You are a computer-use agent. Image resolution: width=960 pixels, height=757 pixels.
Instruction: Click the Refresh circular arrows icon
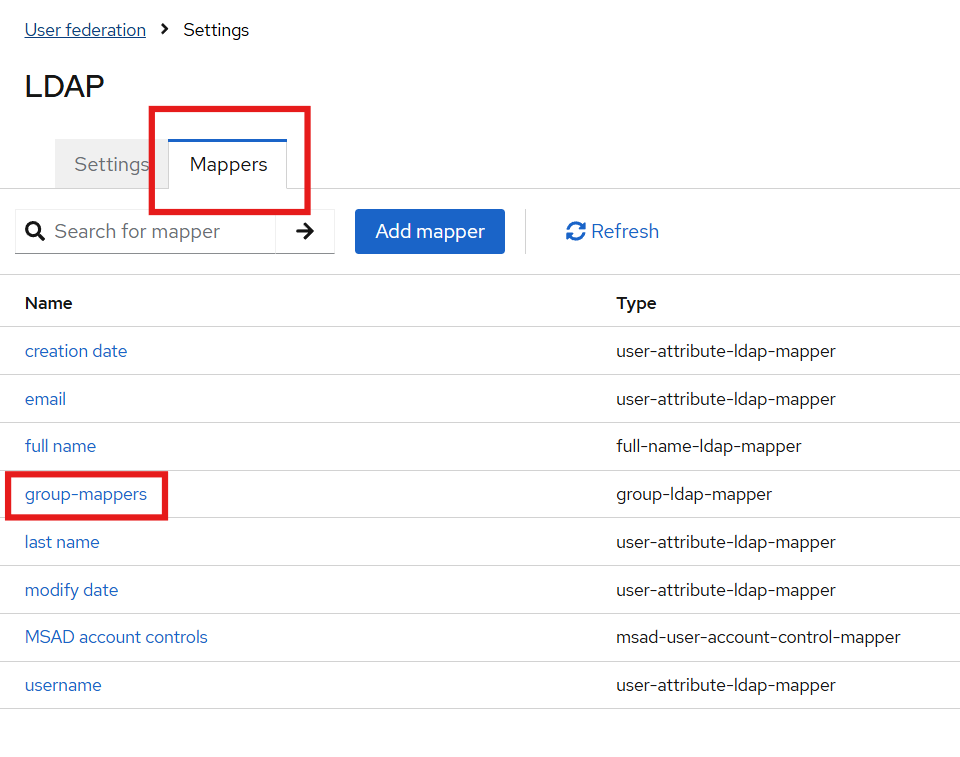(x=575, y=232)
